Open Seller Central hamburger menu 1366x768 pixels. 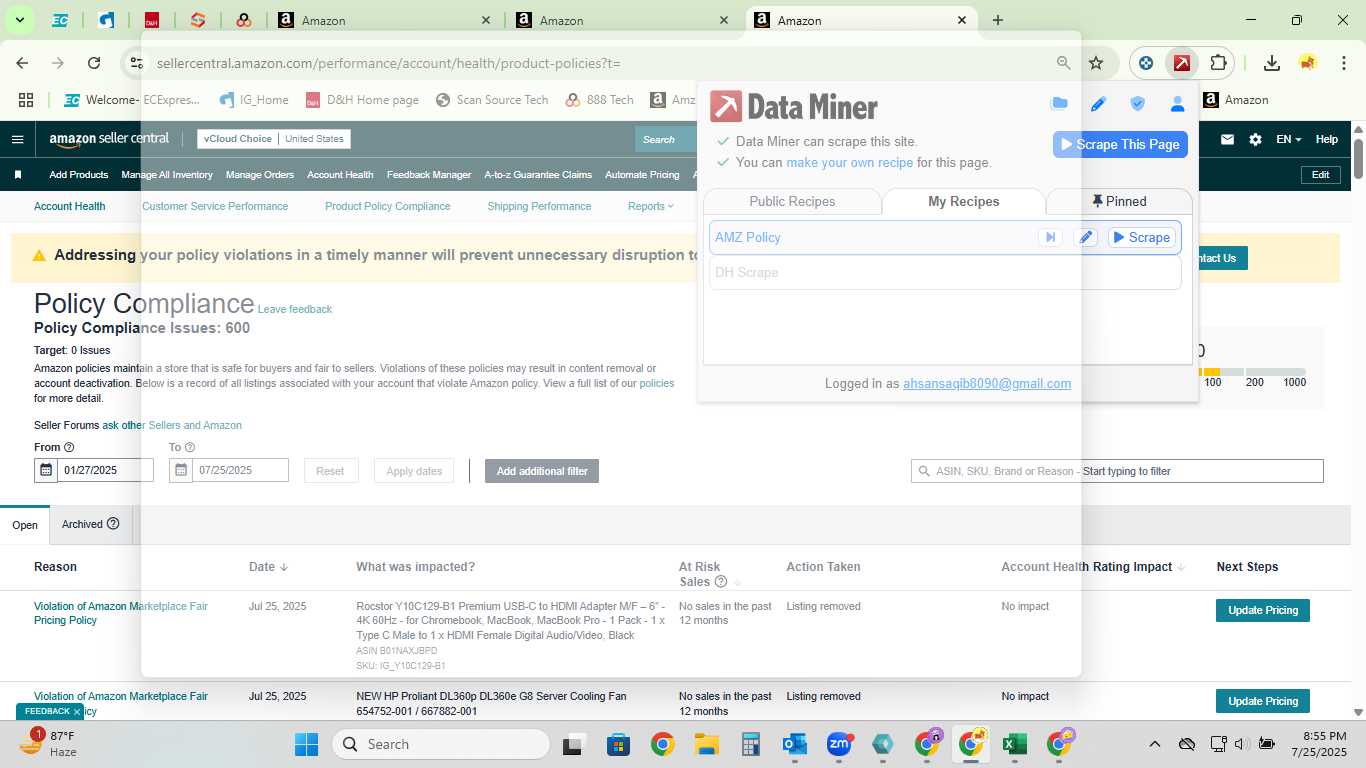pos(17,139)
